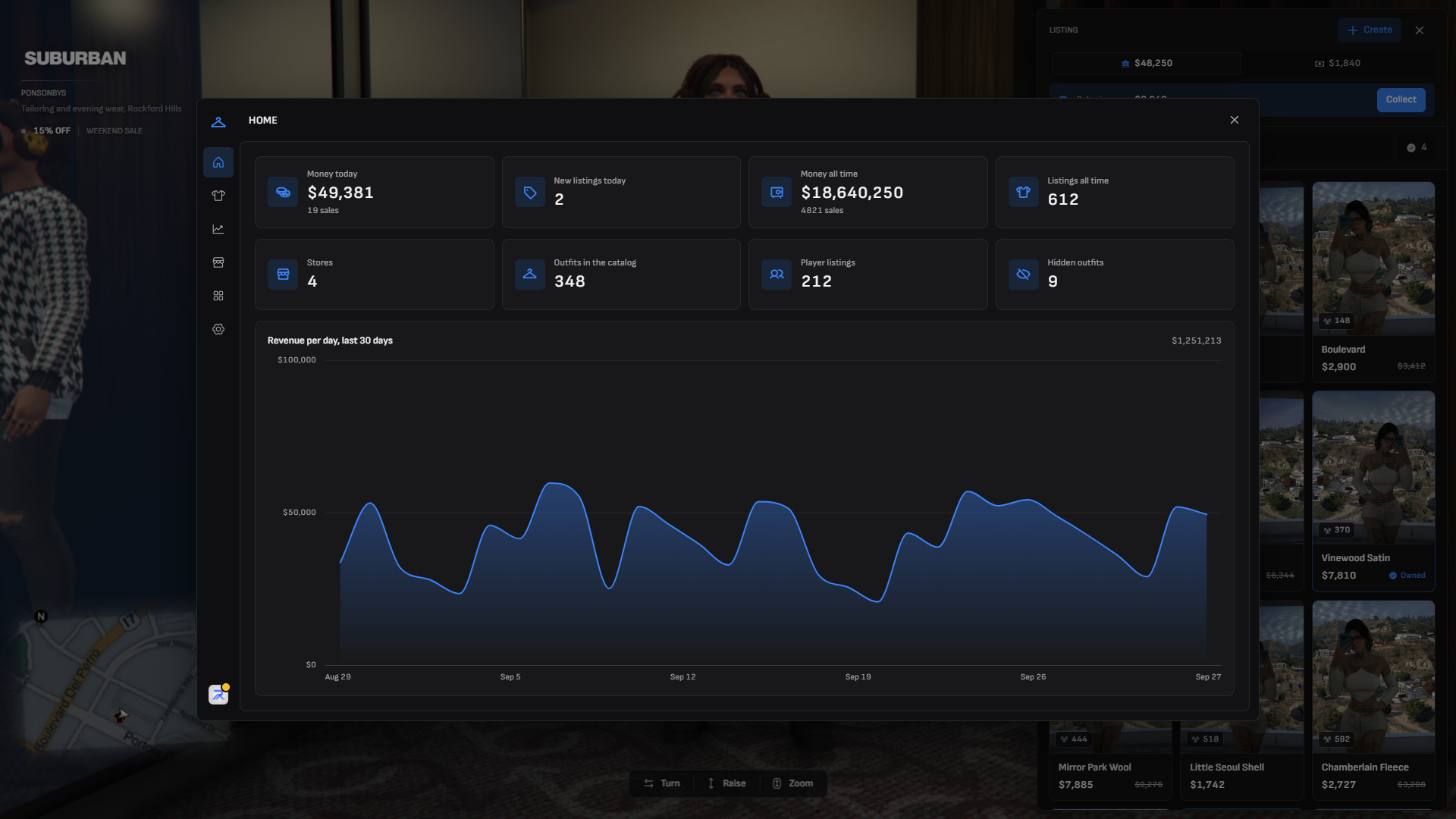Click the Sep 12 chart axis label
Image resolution: width=1456 pixels, height=819 pixels.
pyautogui.click(x=682, y=677)
